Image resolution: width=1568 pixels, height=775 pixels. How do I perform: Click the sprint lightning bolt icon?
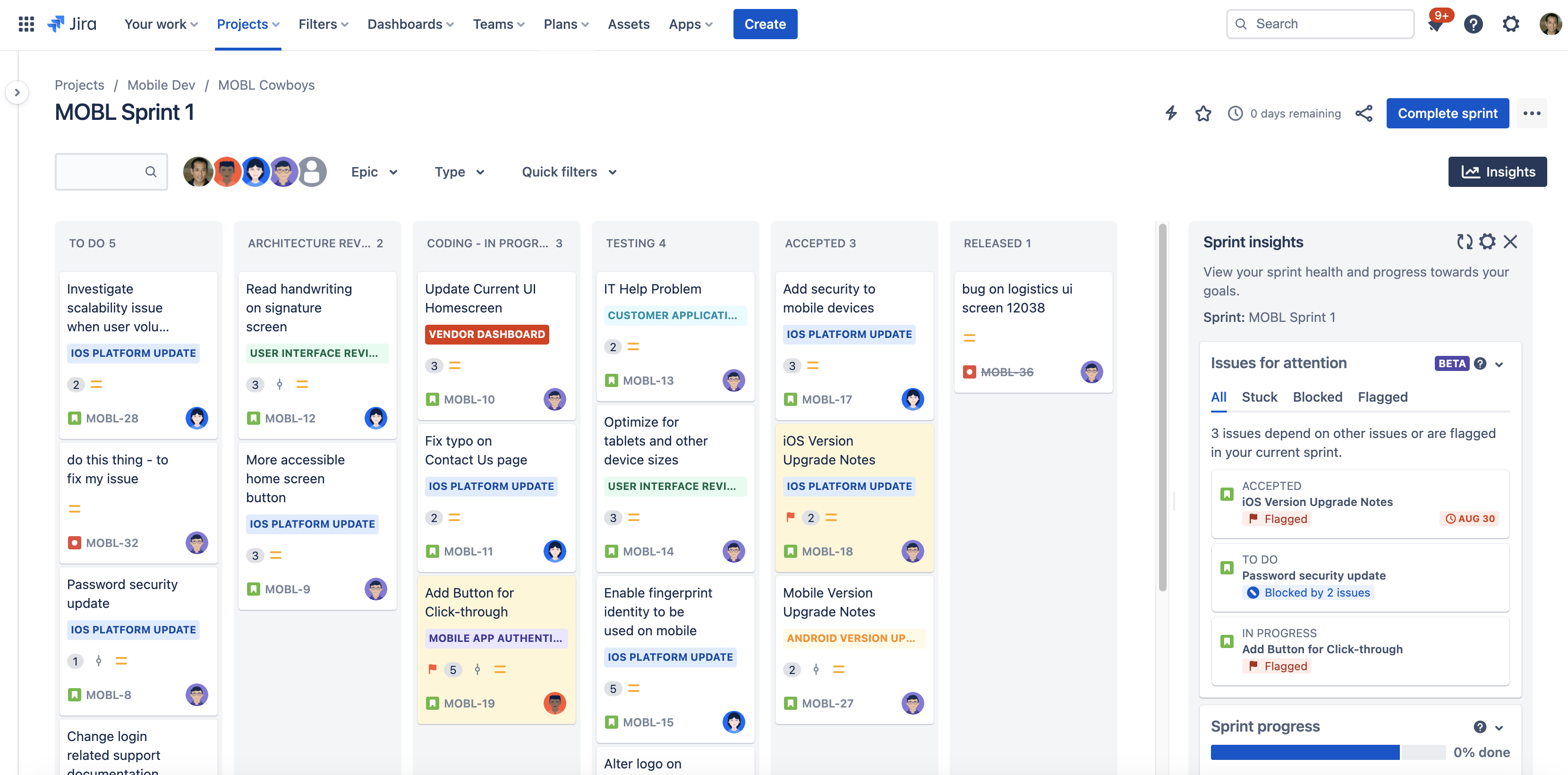click(1170, 112)
